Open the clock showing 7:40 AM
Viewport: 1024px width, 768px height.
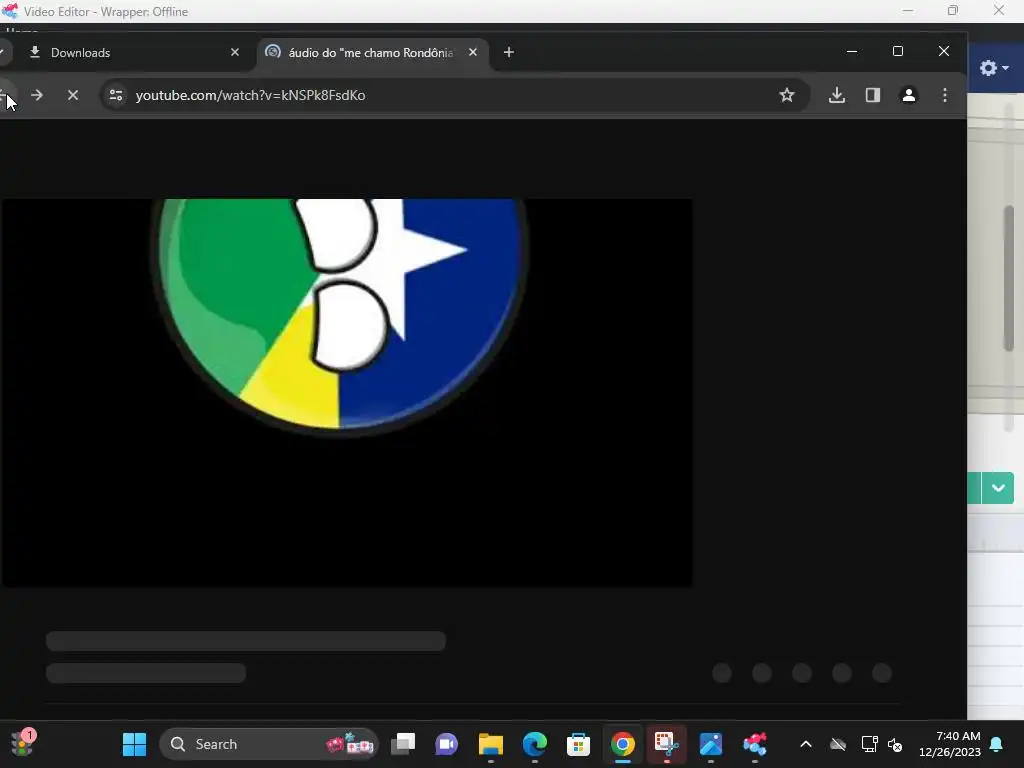pos(950,744)
